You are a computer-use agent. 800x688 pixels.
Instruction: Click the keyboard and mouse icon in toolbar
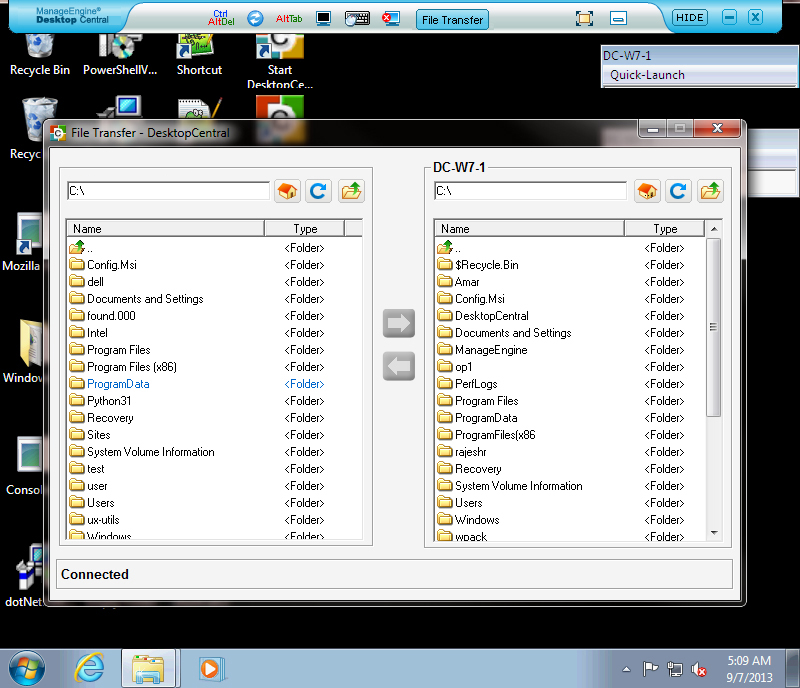click(x=357, y=19)
